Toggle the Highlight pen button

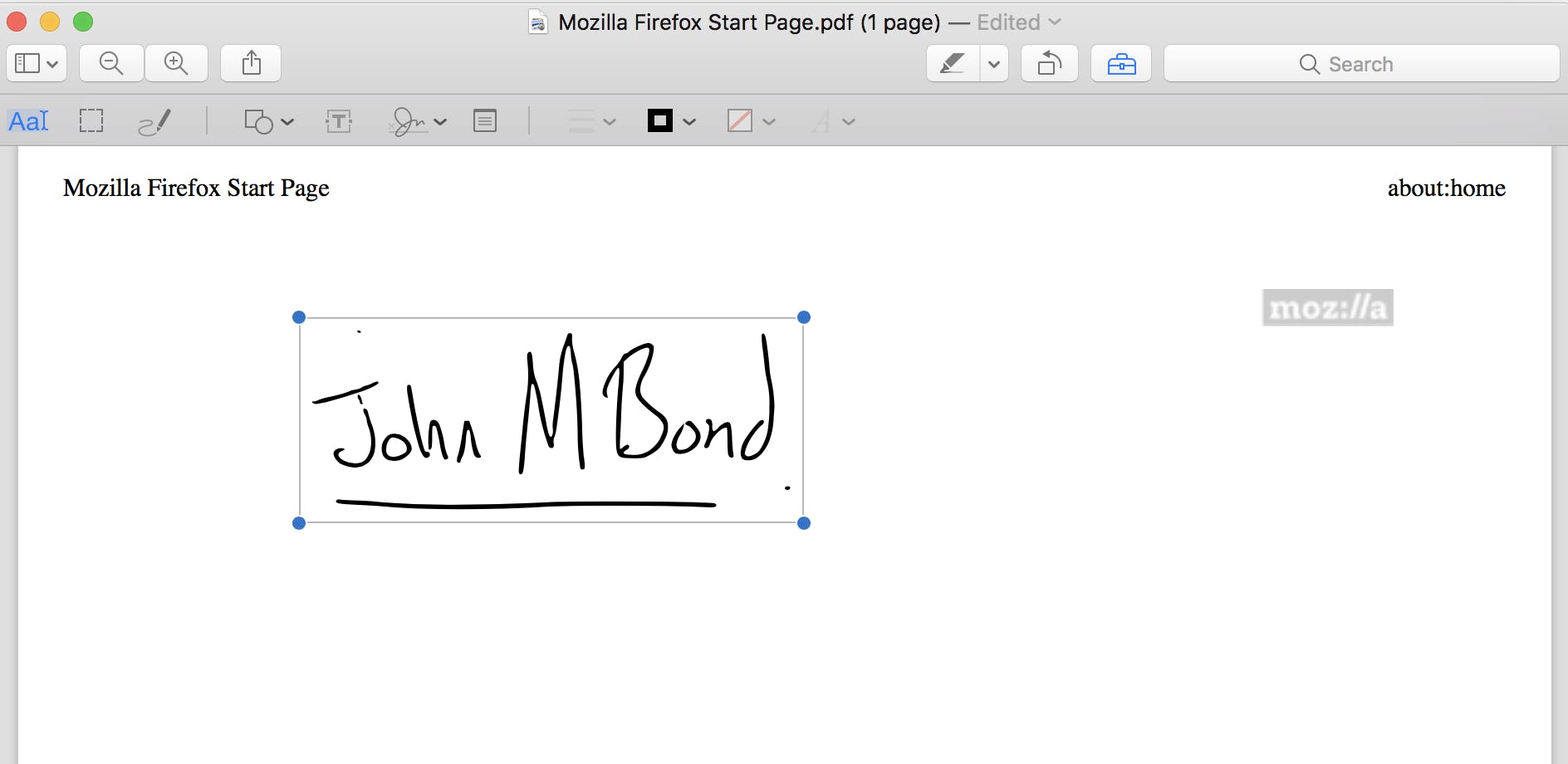[x=953, y=63]
